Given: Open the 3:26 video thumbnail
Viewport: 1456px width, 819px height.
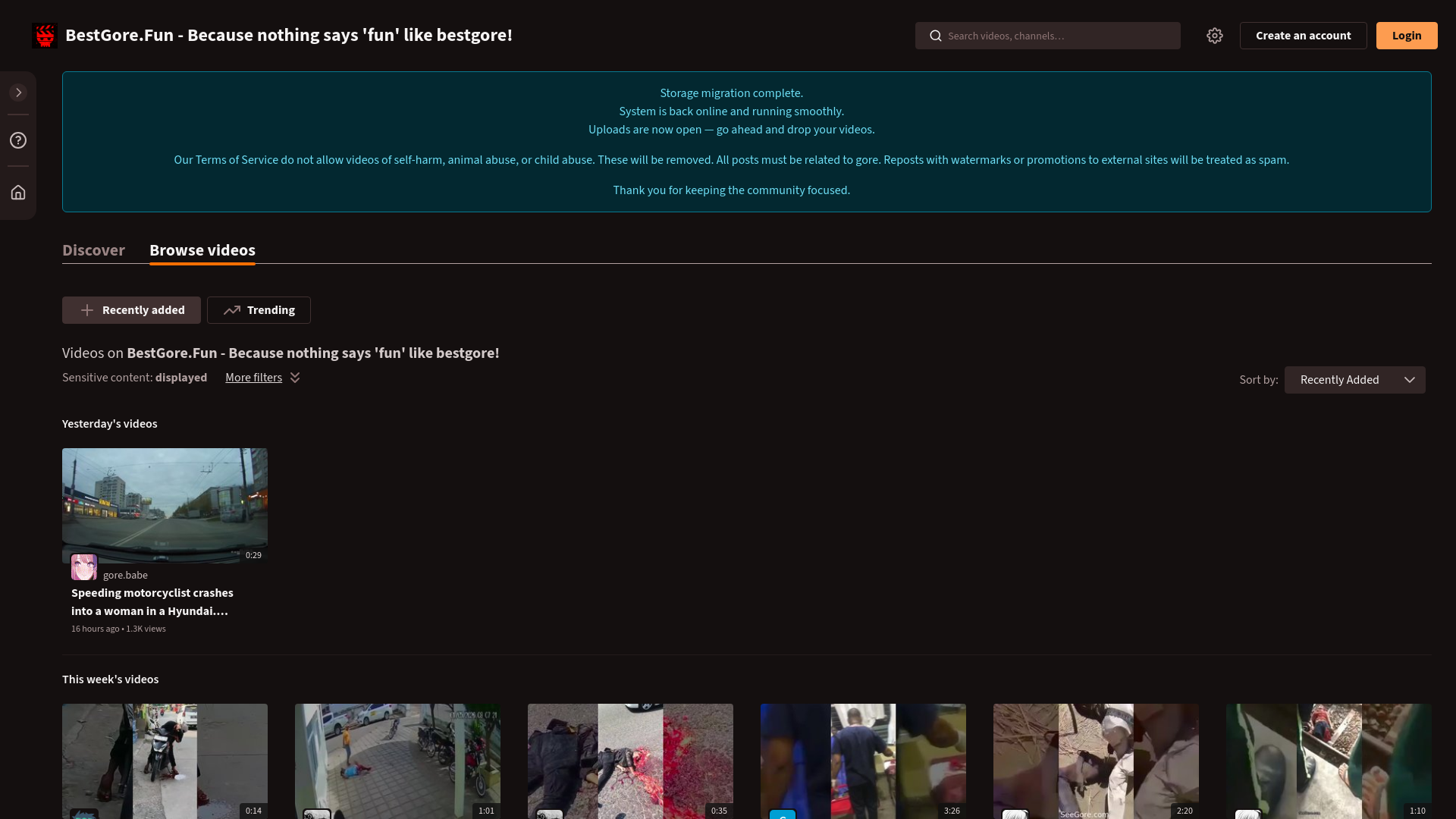Looking at the screenshot, I should pos(863,761).
